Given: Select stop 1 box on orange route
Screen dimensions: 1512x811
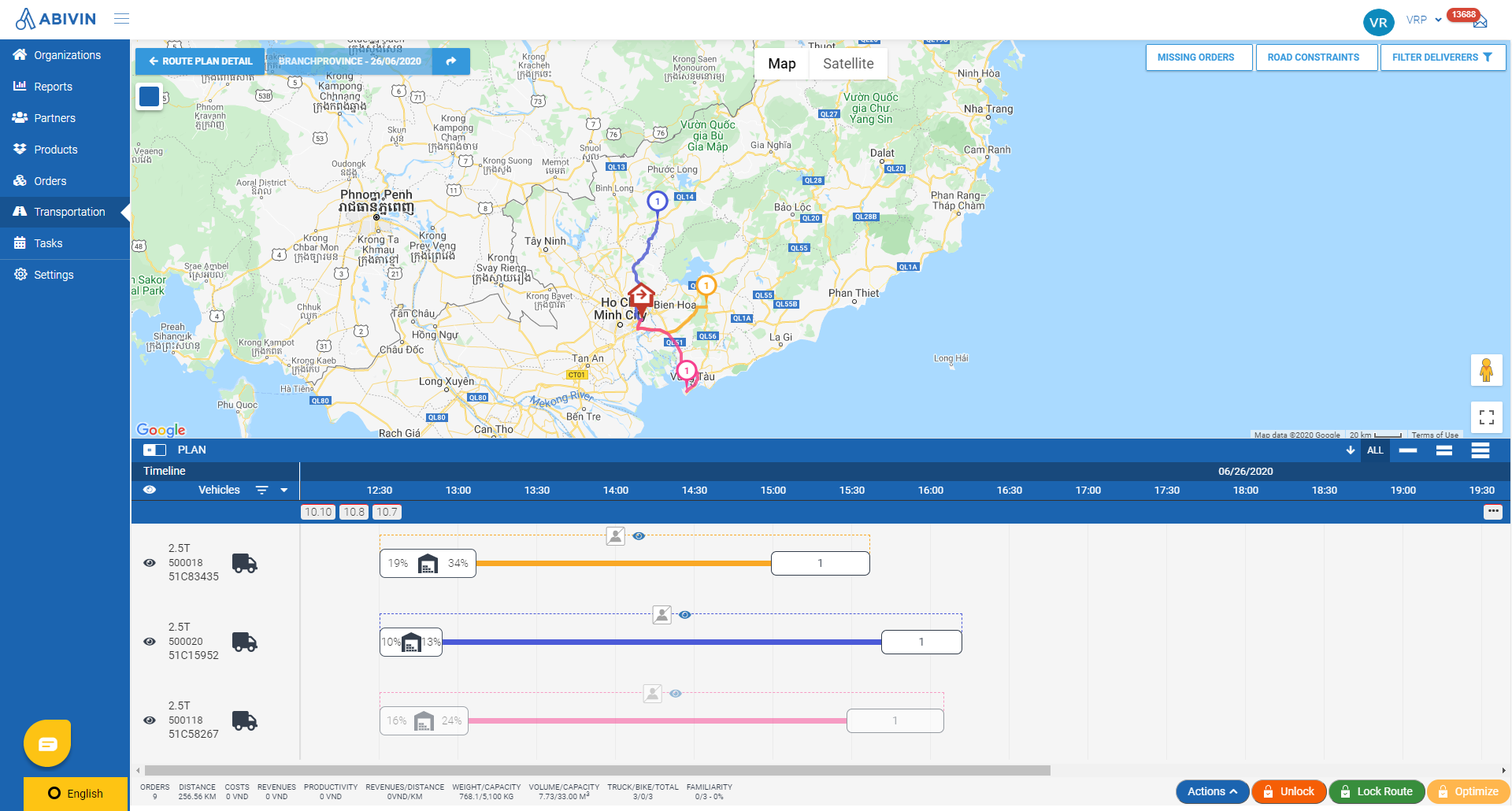Looking at the screenshot, I should [x=820, y=563].
